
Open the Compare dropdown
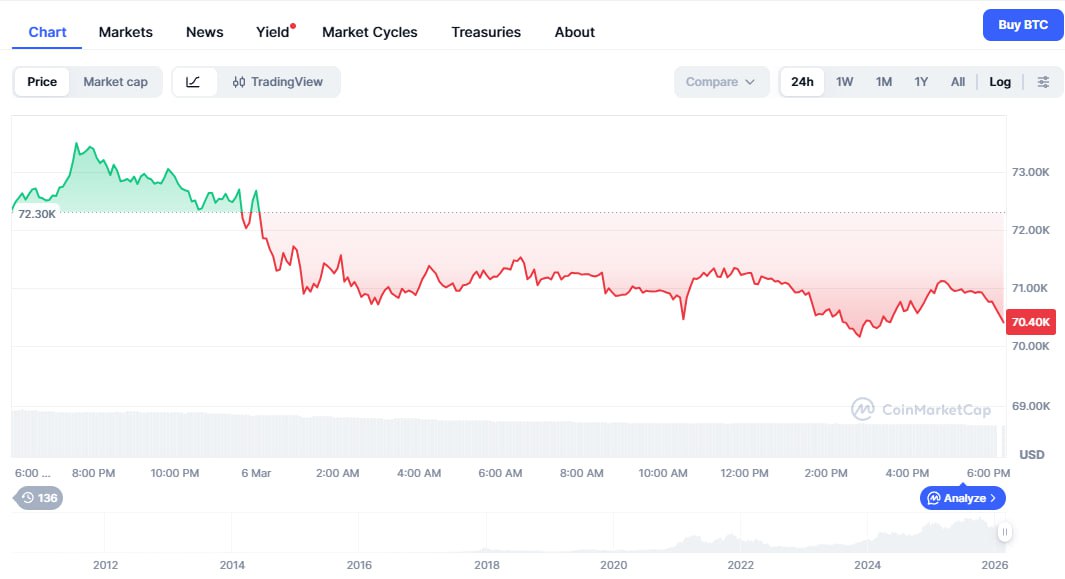(x=720, y=82)
